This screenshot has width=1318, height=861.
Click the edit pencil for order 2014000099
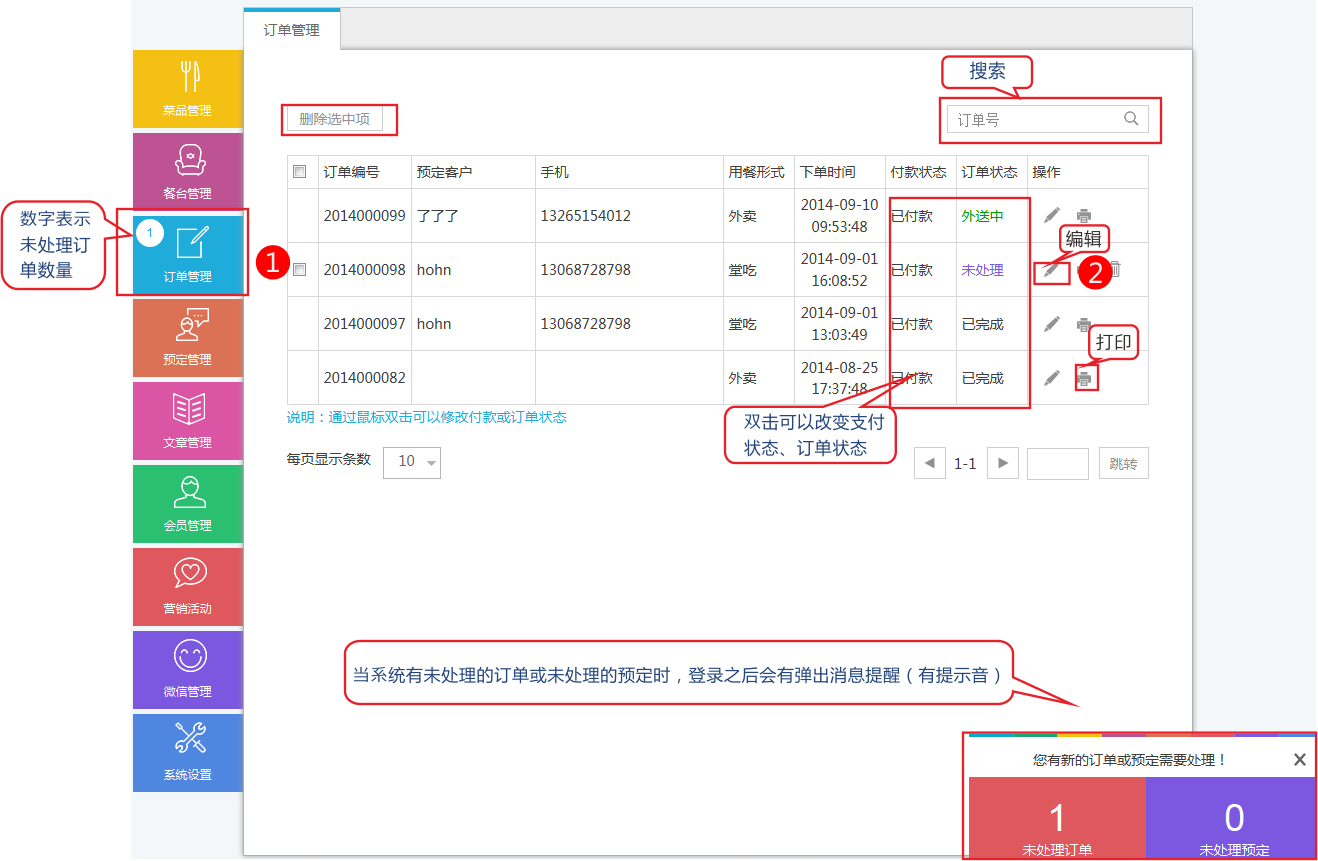point(1051,215)
